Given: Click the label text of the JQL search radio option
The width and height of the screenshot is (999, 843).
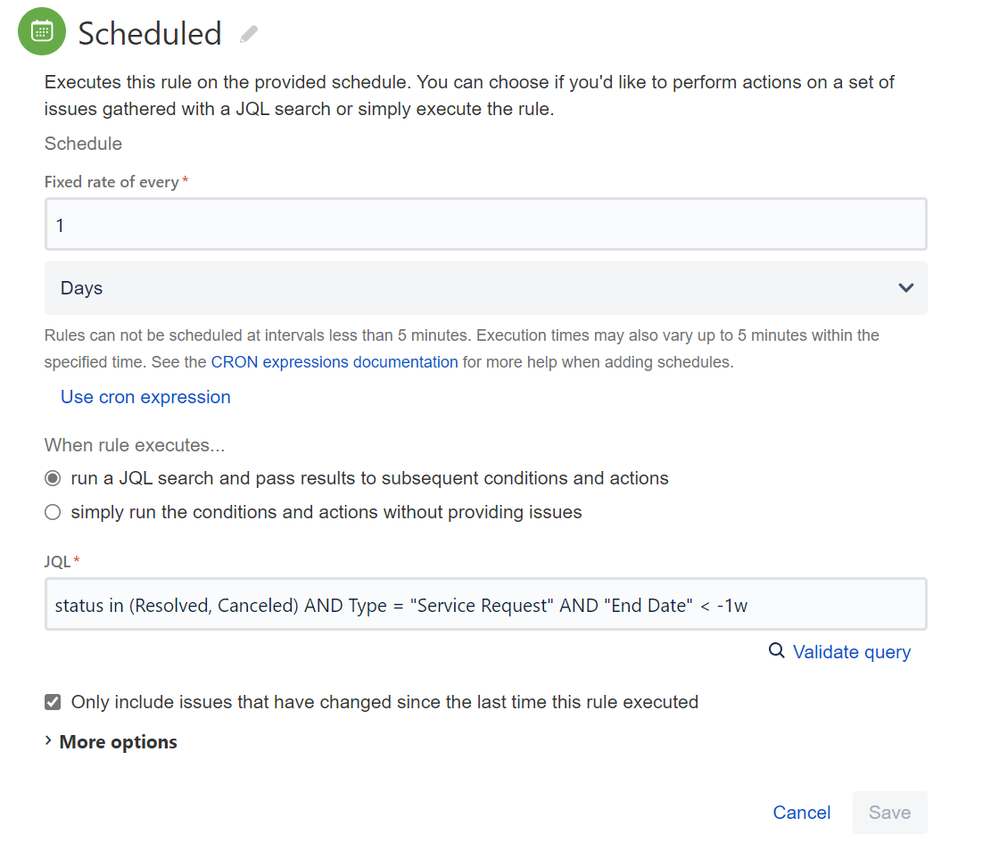Looking at the screenshot, I should click(369, 478).
